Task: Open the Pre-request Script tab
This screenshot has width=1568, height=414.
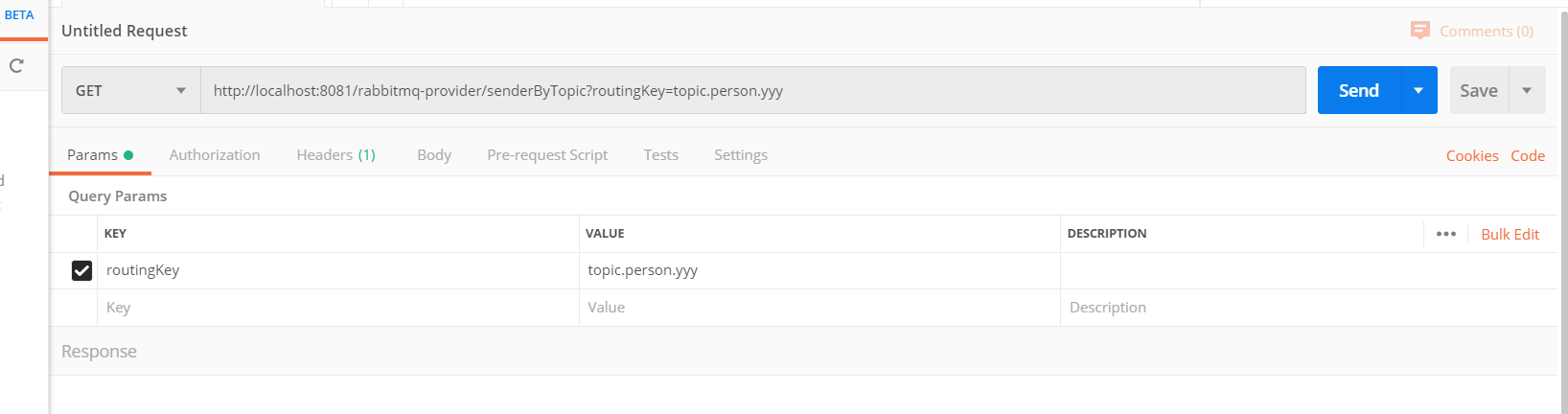Action: click(x=547, y=155)
